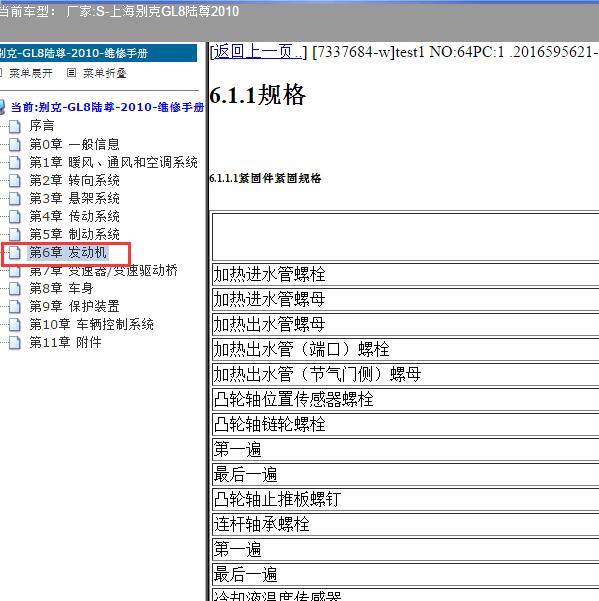Open 第4章 传动系统 chapter
The image size is (599, 601).
click(74, 216)
